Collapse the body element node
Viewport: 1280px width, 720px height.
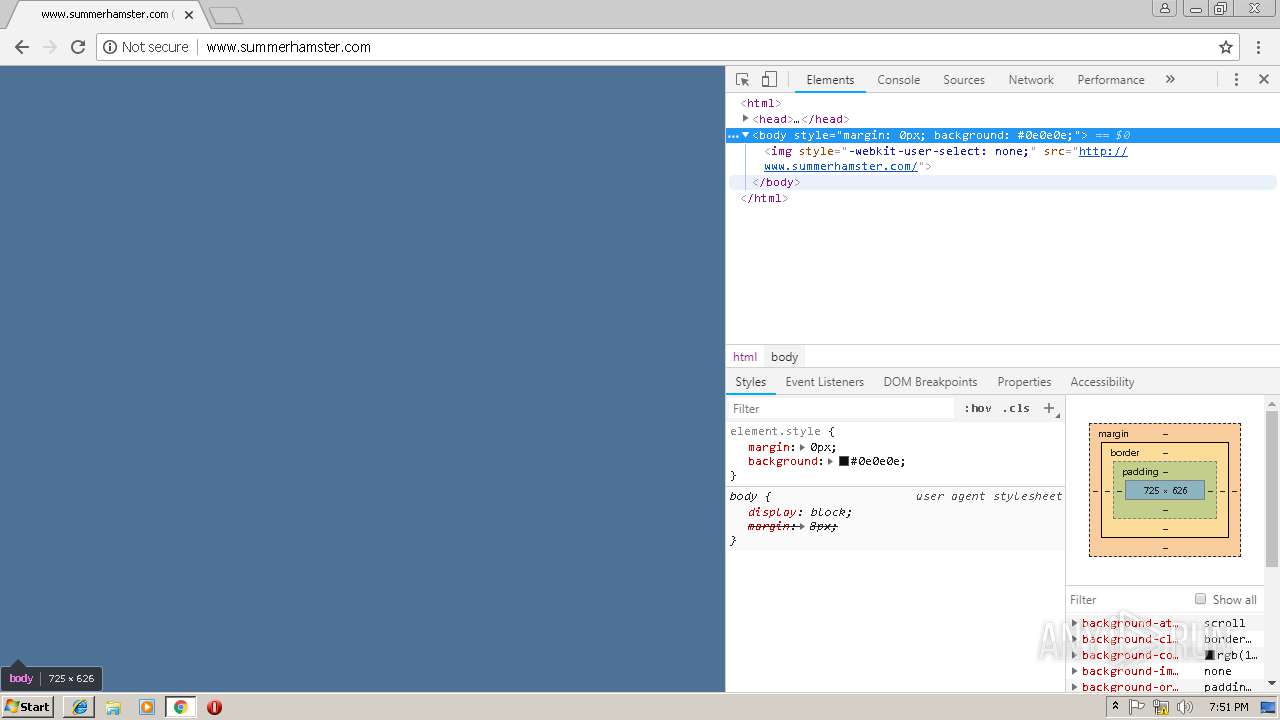tap(746, 135)
